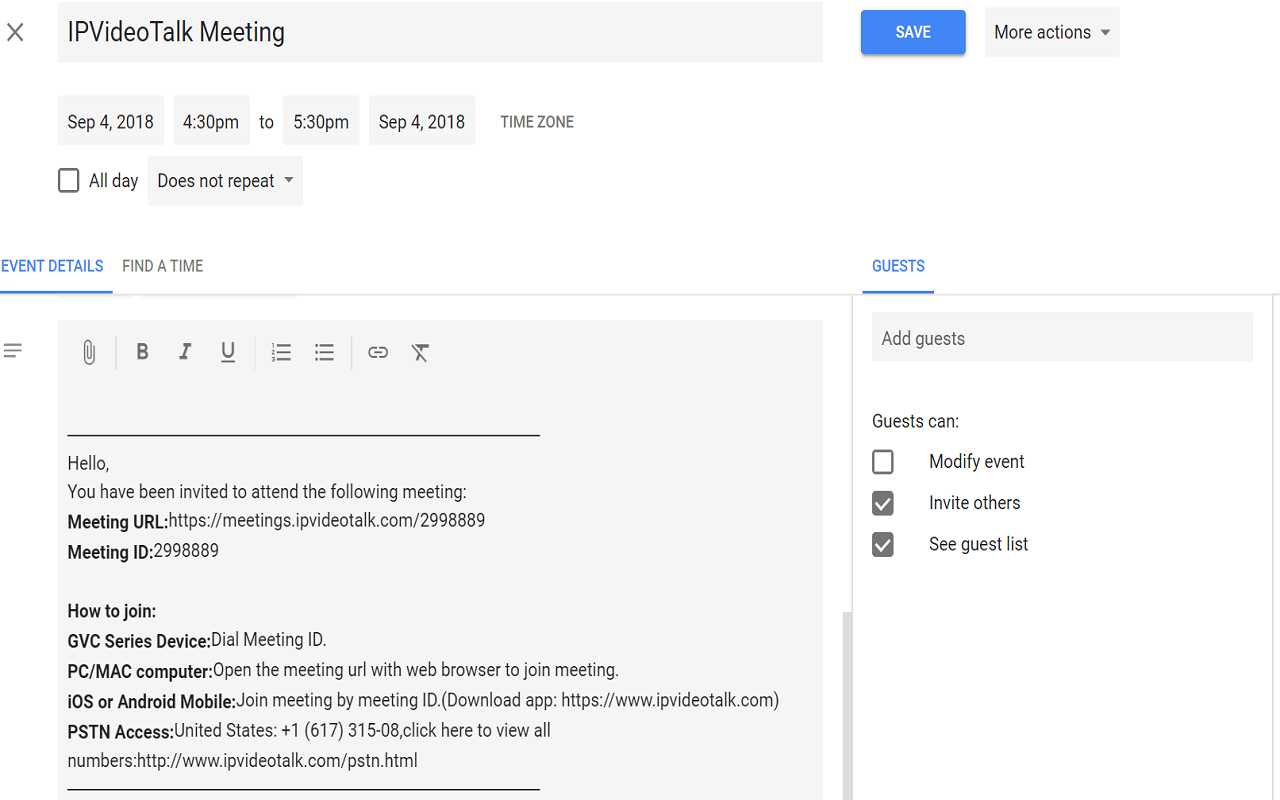Allow guests to modify the event

click(x=883, y=461)
